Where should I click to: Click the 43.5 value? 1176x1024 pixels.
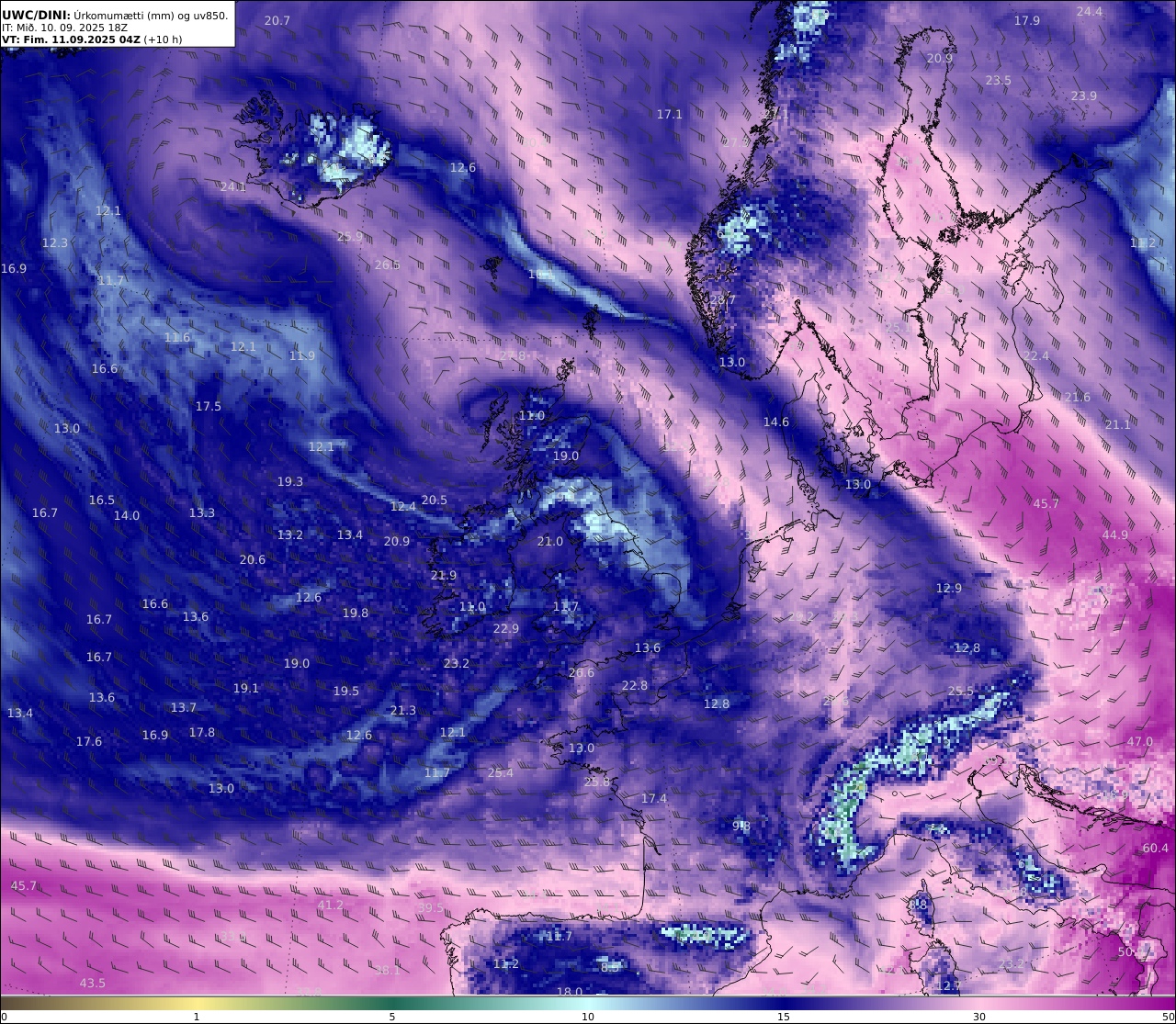[92, 984]
